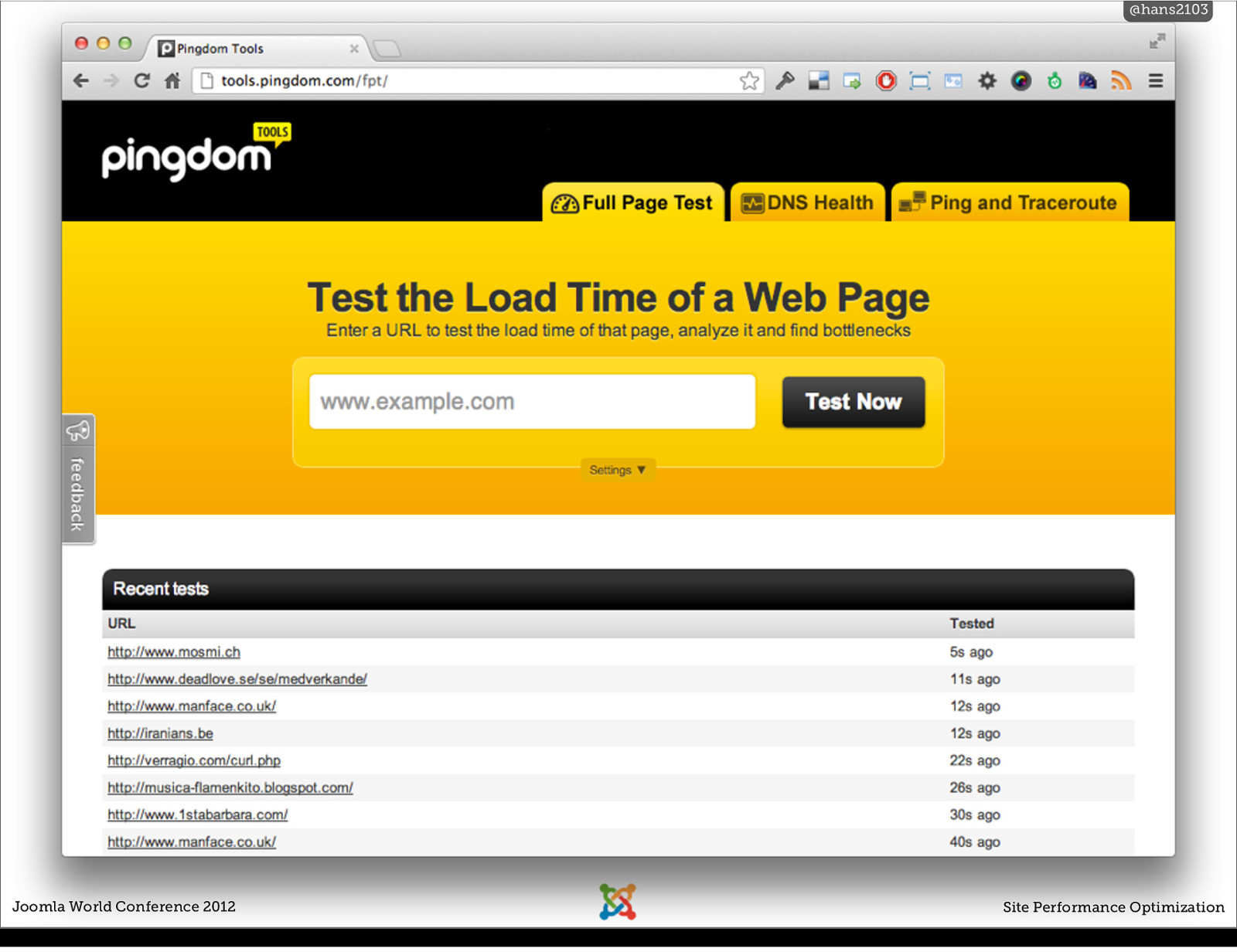Screen dimensions: 1237x952
Task: Click the '30s ago' tested value
Action: tap(975, 814)
